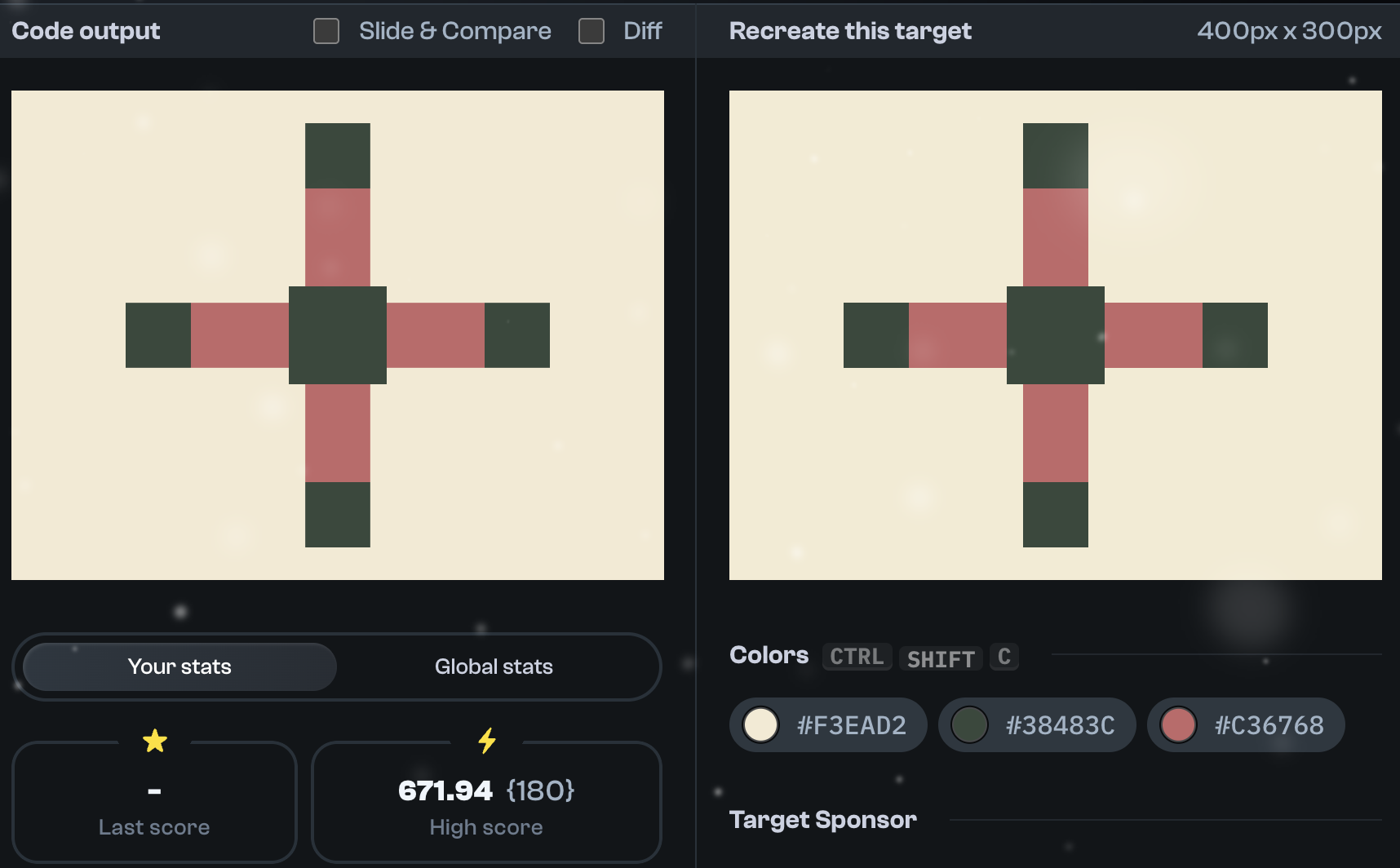Click the C key badge next to Colors
The width and height of the screenshot is (1400, 868).
[1004, 657]
